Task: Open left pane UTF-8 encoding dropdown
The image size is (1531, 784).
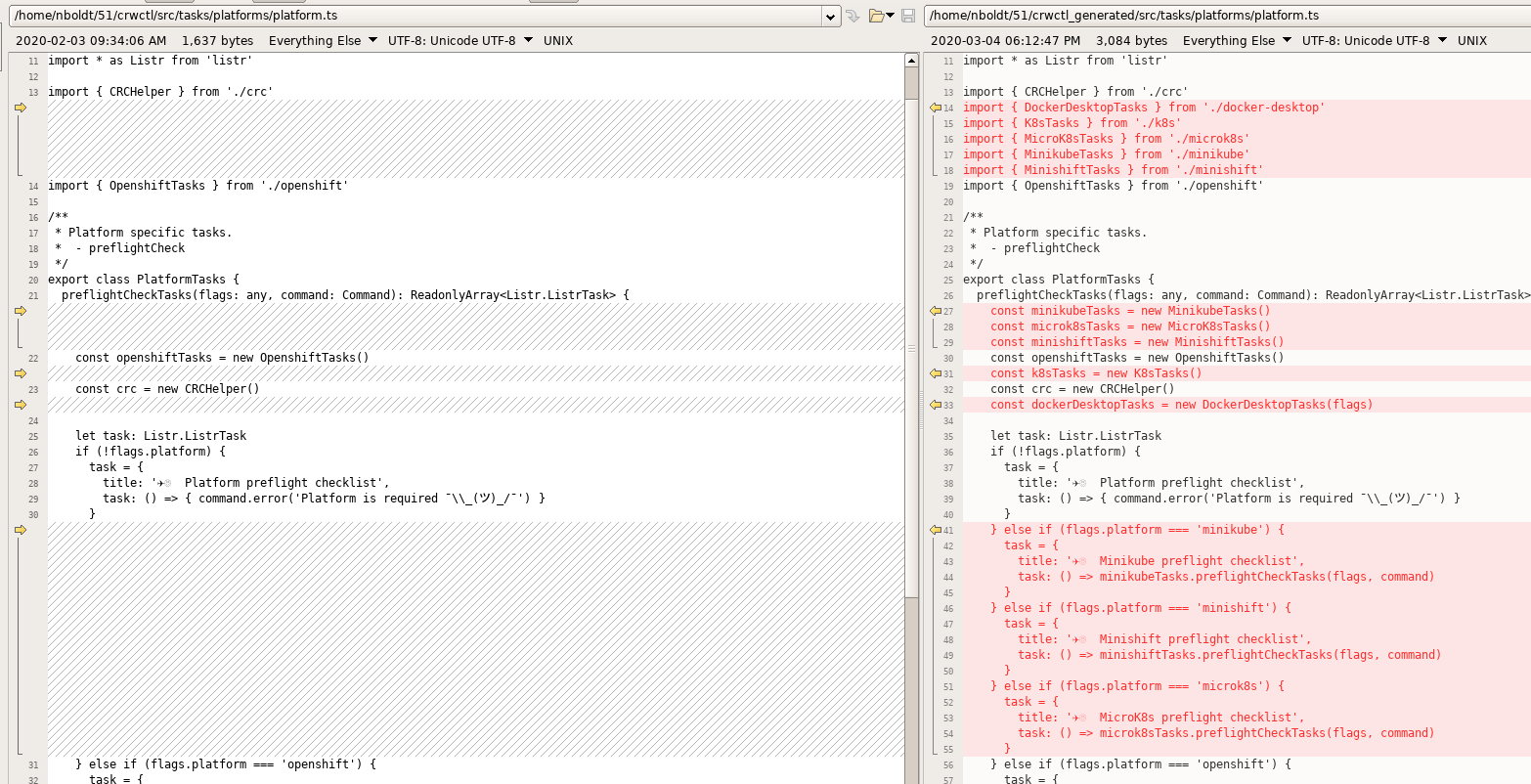Action: (x=460, y=41)
